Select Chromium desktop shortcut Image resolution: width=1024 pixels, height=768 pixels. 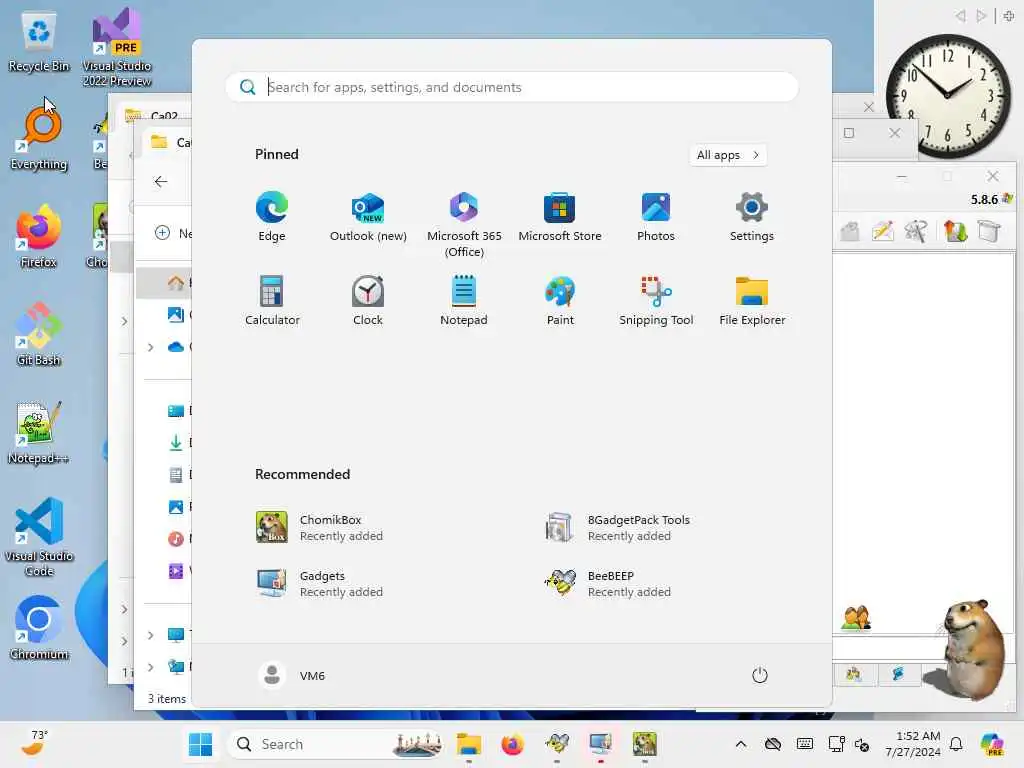[39, 628]
